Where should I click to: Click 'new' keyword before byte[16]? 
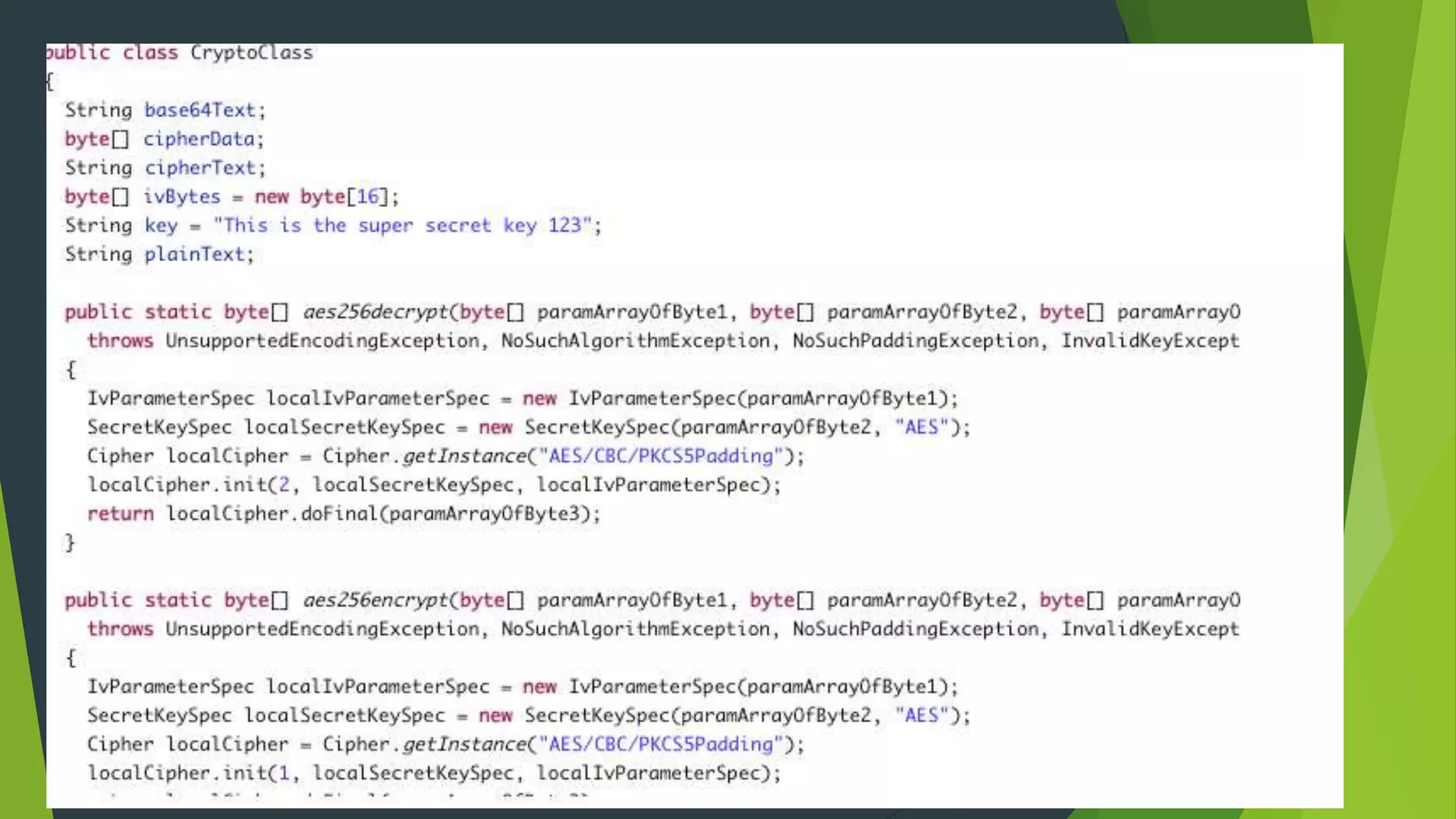click(272, 197)
